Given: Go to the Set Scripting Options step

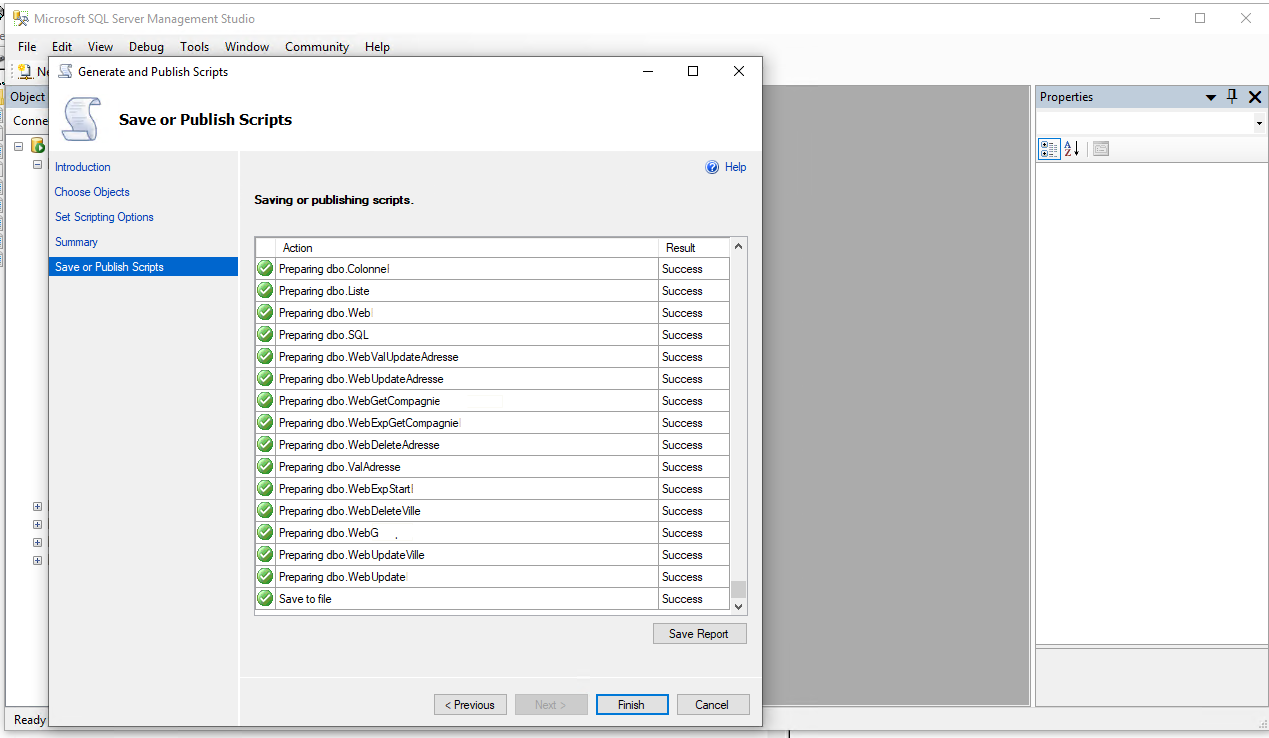Looking at the screenshot, I should tap(104, 217).
